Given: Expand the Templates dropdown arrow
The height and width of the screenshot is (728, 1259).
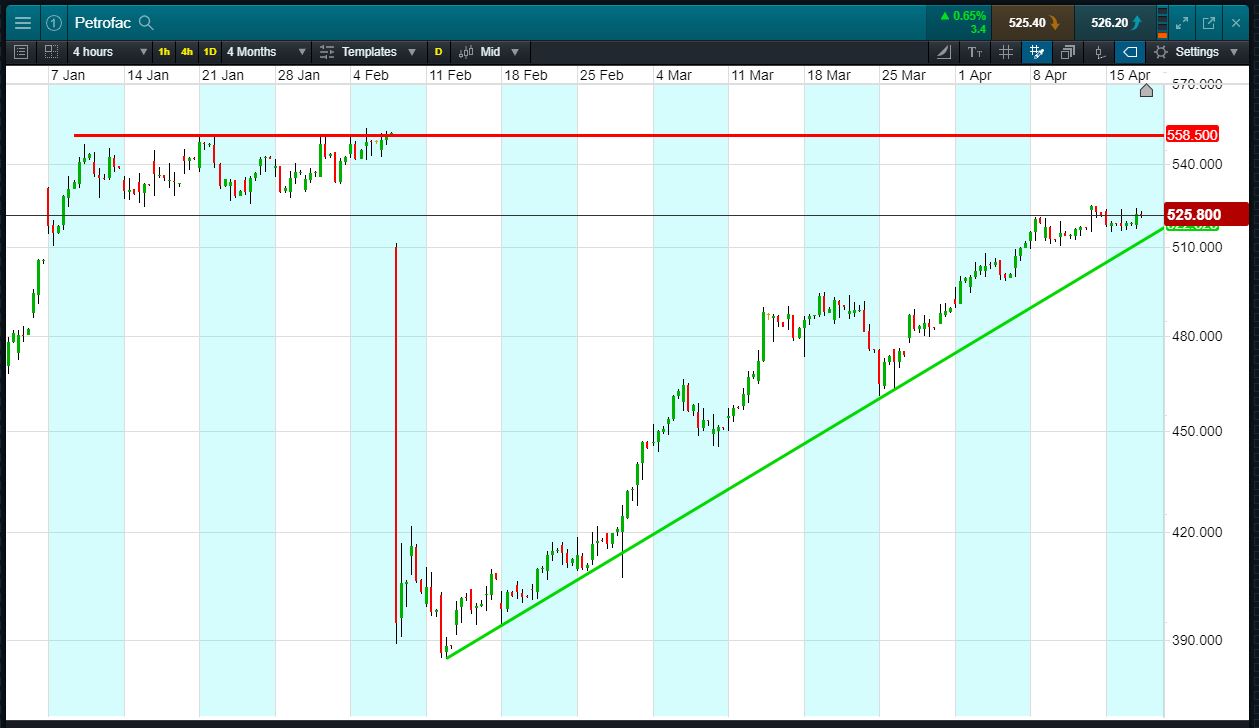Looking at the screenshot, I should coord(412,52).
